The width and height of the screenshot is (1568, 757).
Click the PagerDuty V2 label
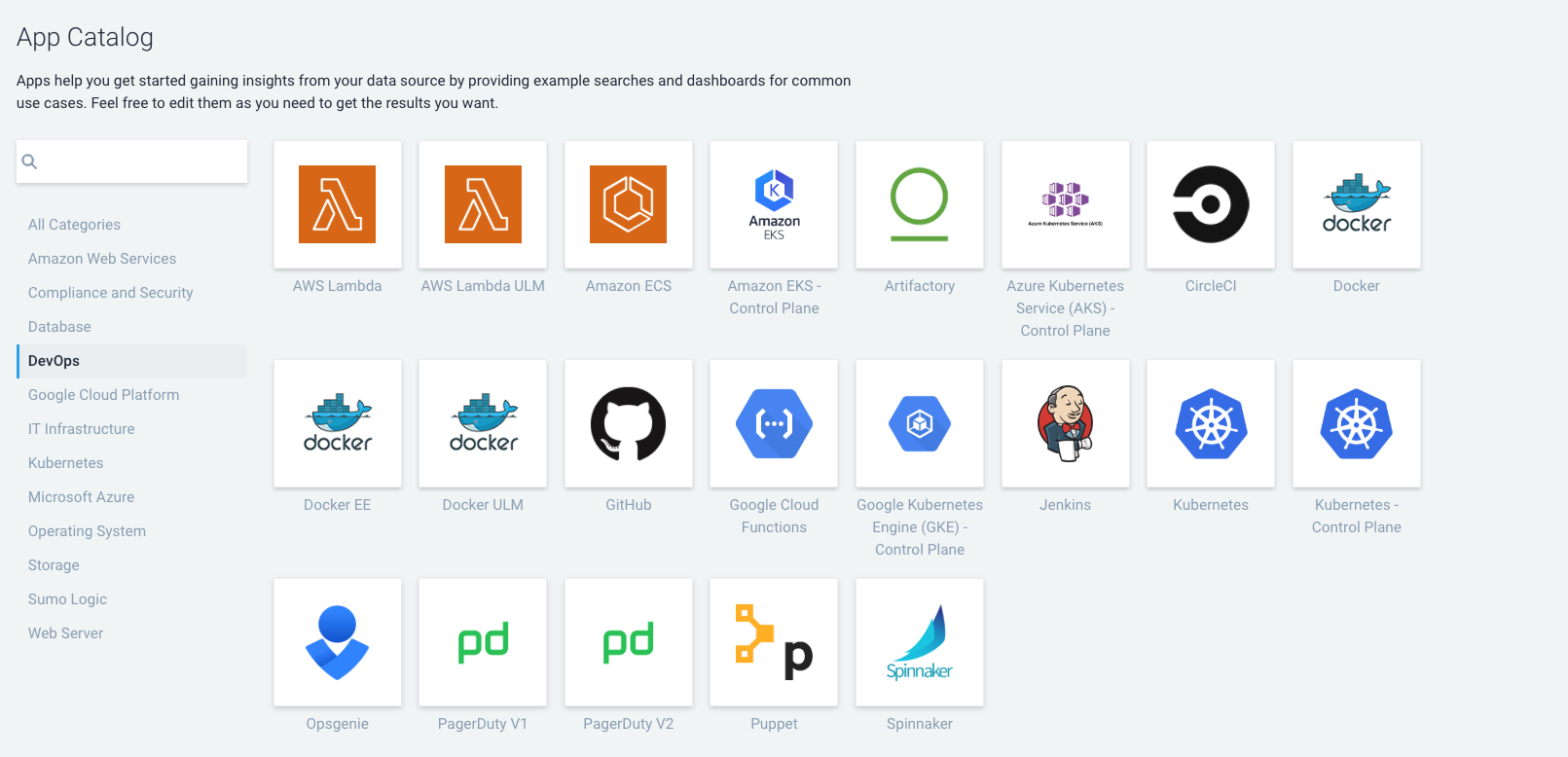[629, 724]
